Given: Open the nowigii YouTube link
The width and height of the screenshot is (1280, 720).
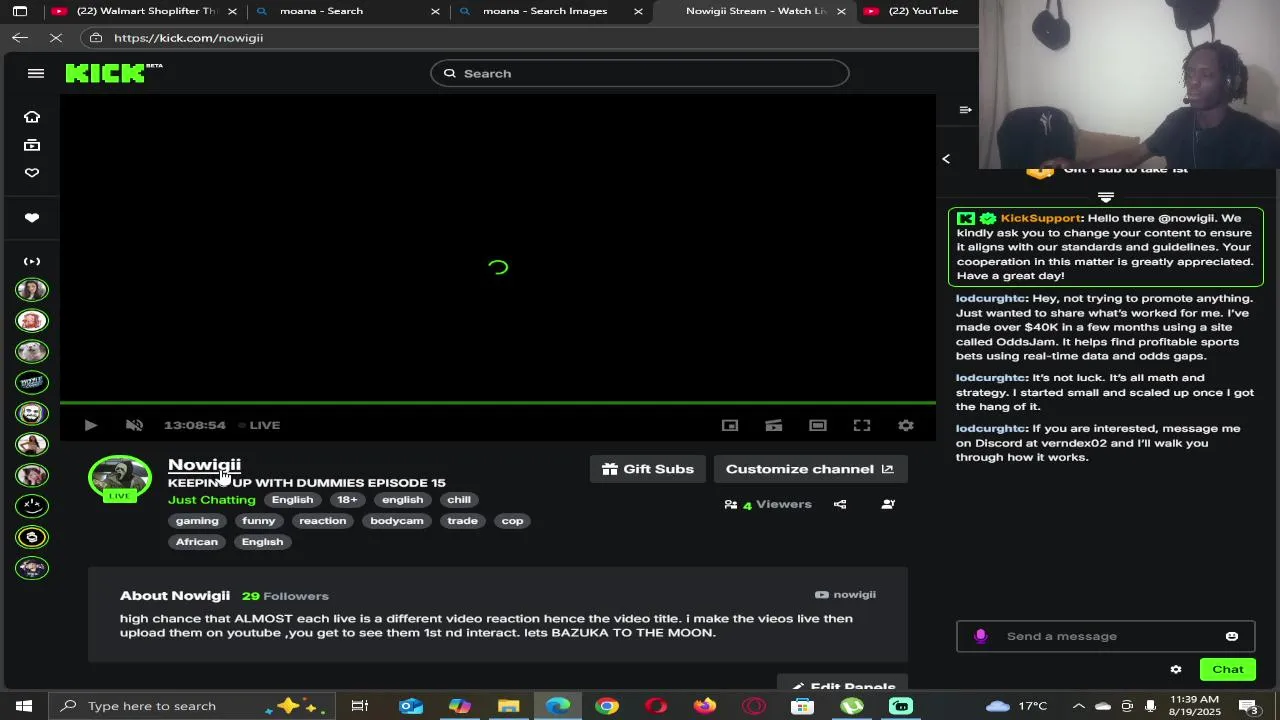Looking at the screenshot, I should click(845, 595).
